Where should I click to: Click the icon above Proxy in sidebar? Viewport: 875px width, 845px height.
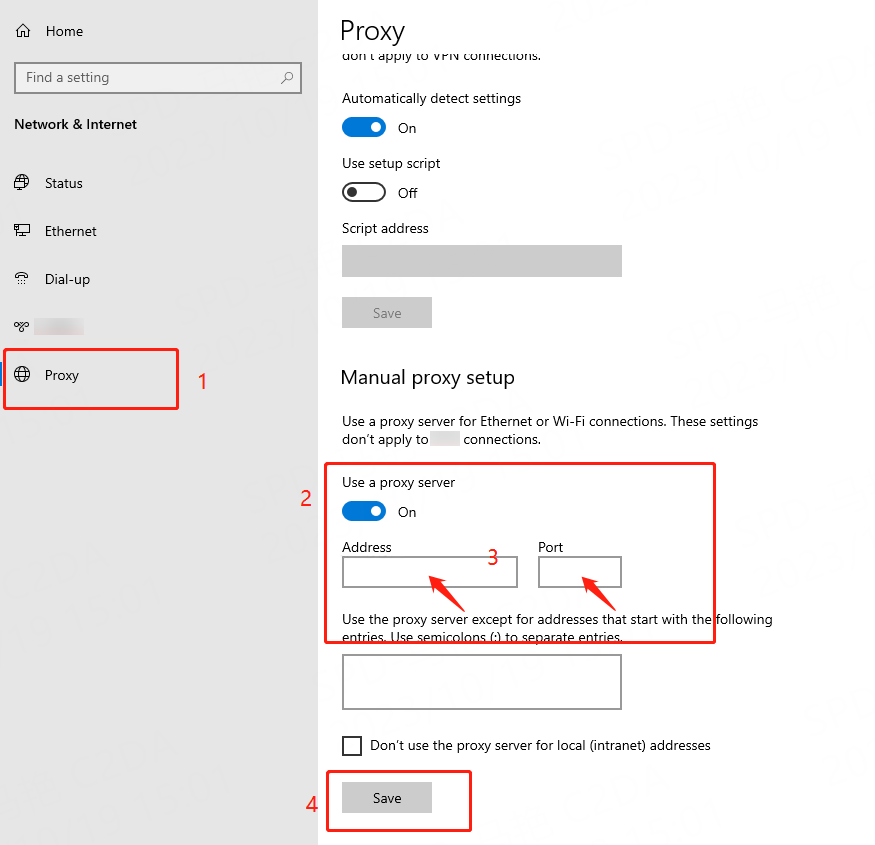(22, 326)
